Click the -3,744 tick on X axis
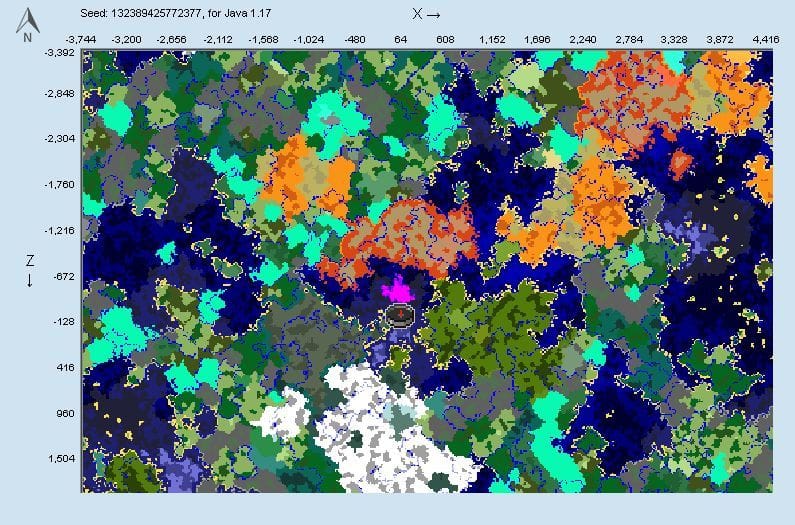The height and width of the screenshot is (525, 795). [x=82, y=40]
